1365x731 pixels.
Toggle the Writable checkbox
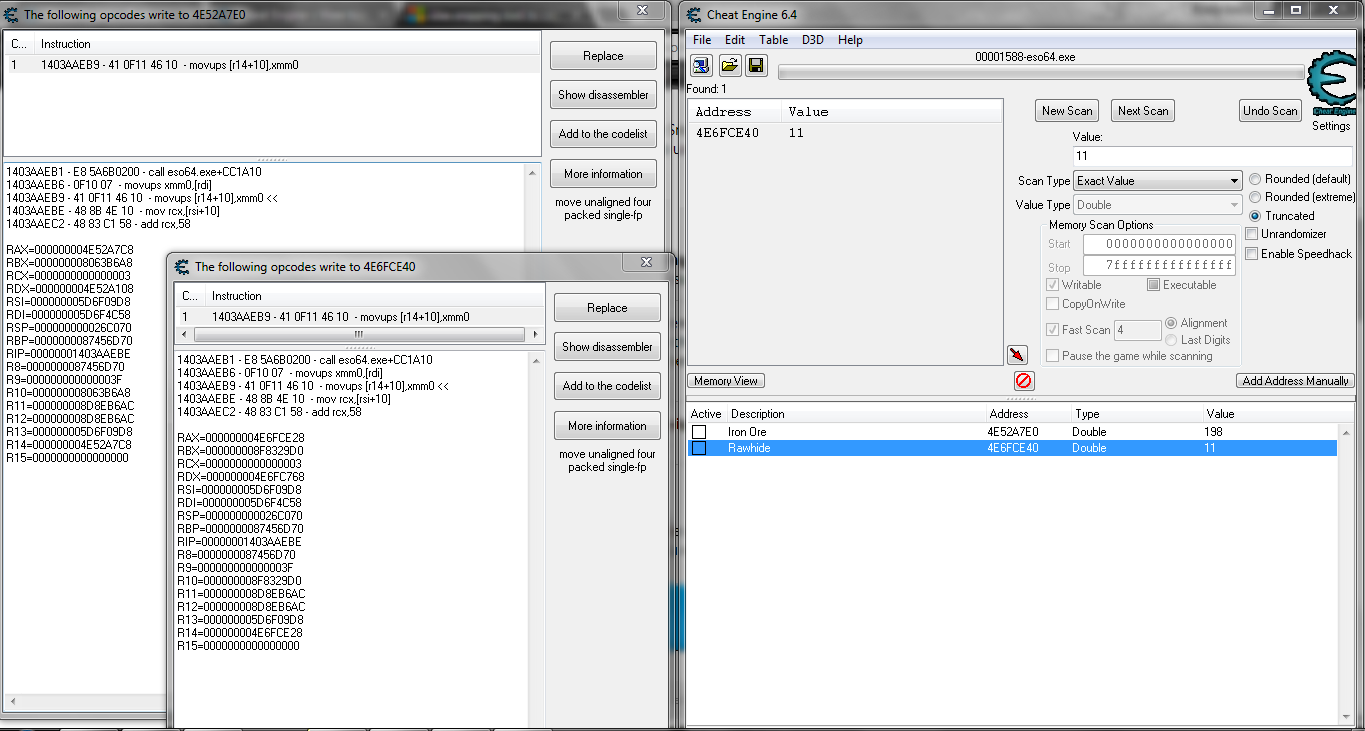(x=1052, y=285)
